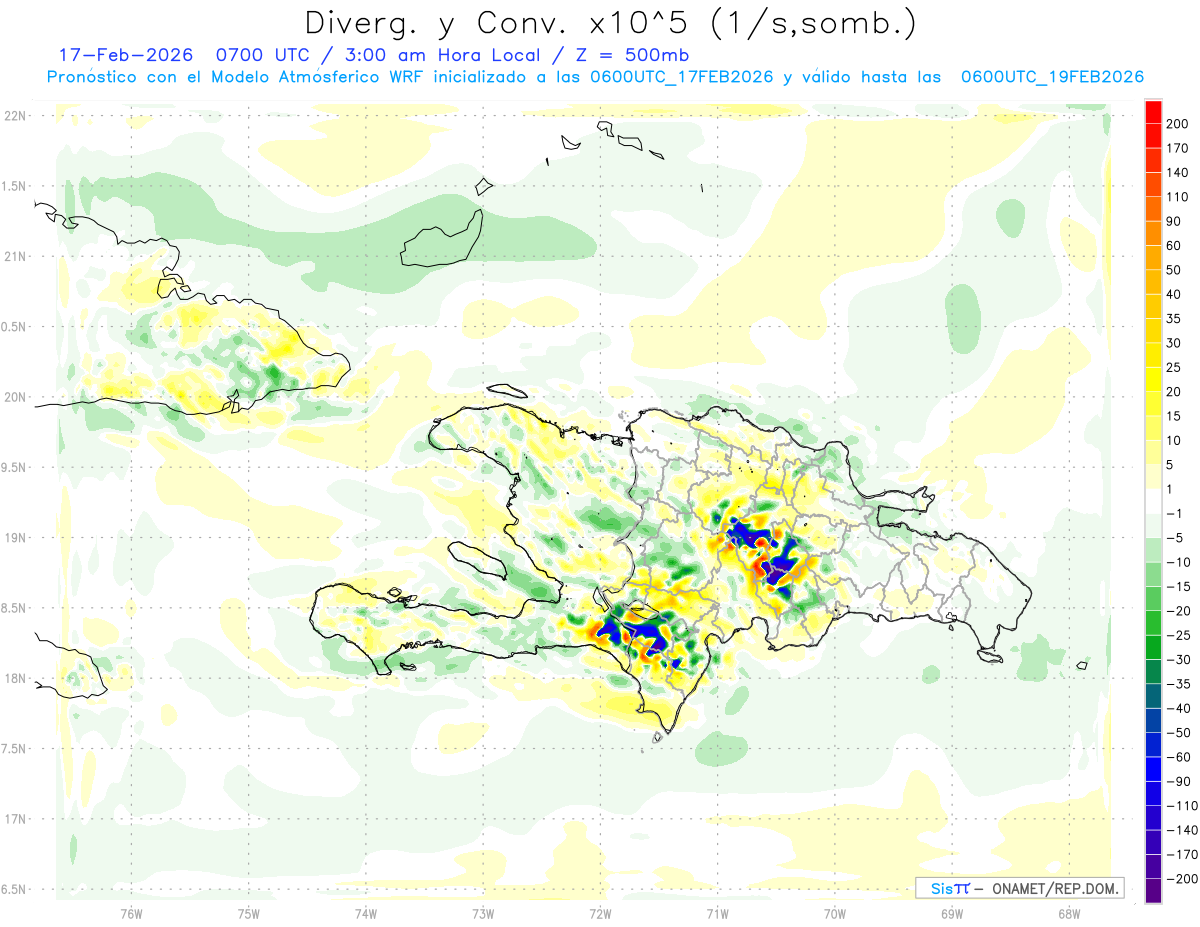Click the 'Pronóstico con el Modelo Atmósferico WRF' text

(235, 77)
